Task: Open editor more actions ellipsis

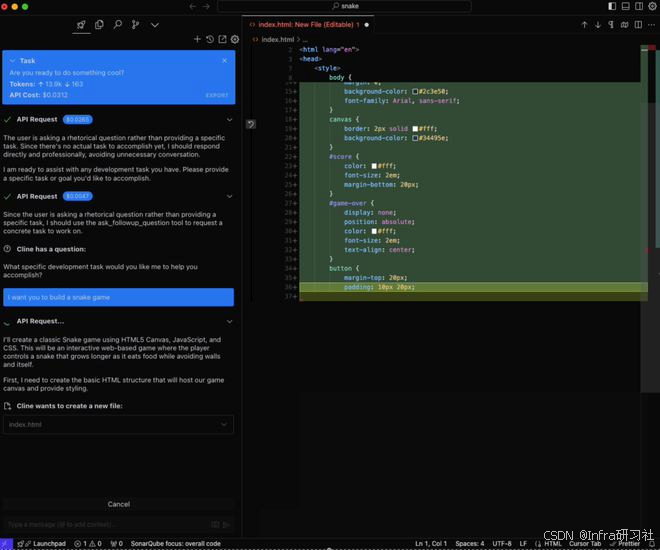Action: 652,25
